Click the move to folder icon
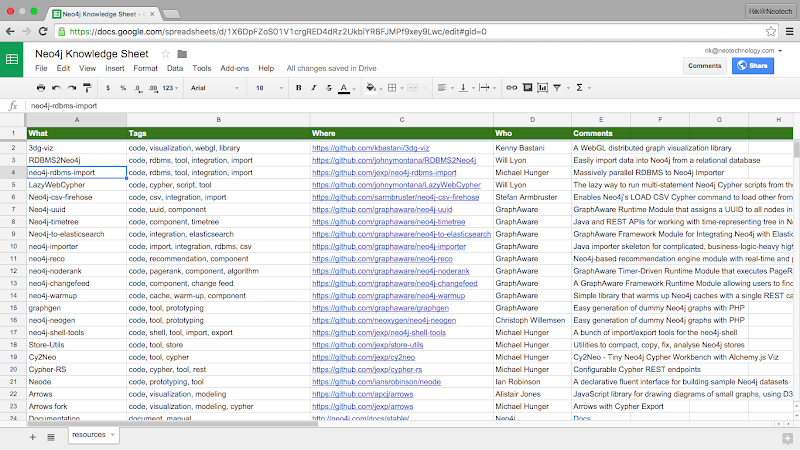The height and width of the screenshot is (450, 800). pyautogui.click(x=182, y=54)
